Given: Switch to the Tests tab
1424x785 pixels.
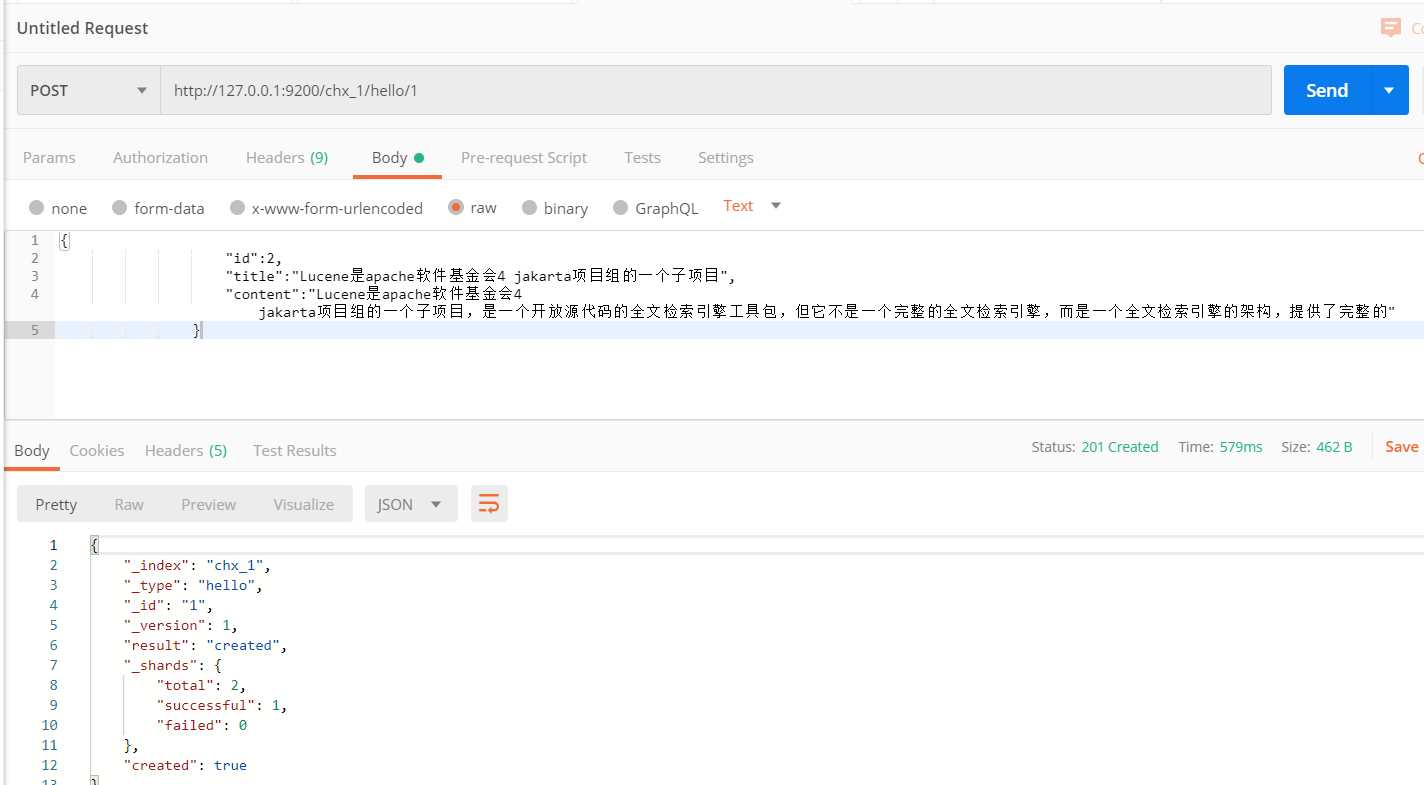Looking at the screenshot, I should pos(642,157).
